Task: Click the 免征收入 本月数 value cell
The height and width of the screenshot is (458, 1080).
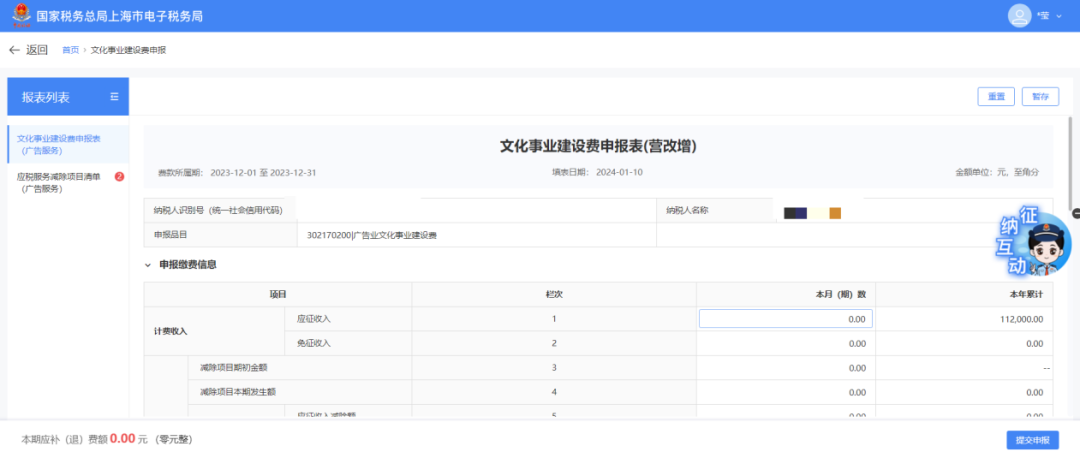Action: (785, 343)
